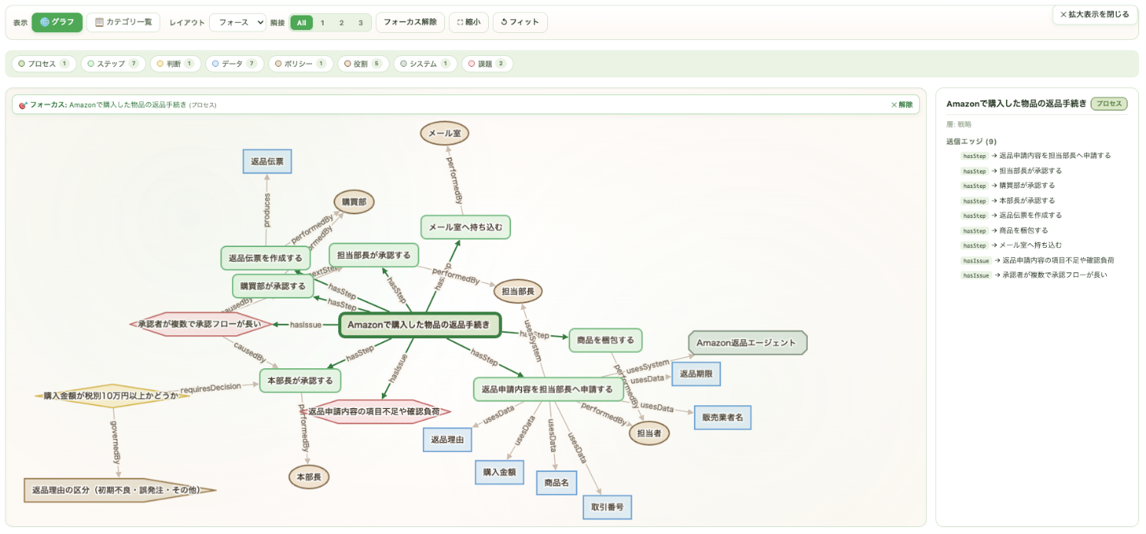Viewport: 1146px width, 534px height.
Task: Open the レイアウト フォース dropdown
Action: [238, 22]
